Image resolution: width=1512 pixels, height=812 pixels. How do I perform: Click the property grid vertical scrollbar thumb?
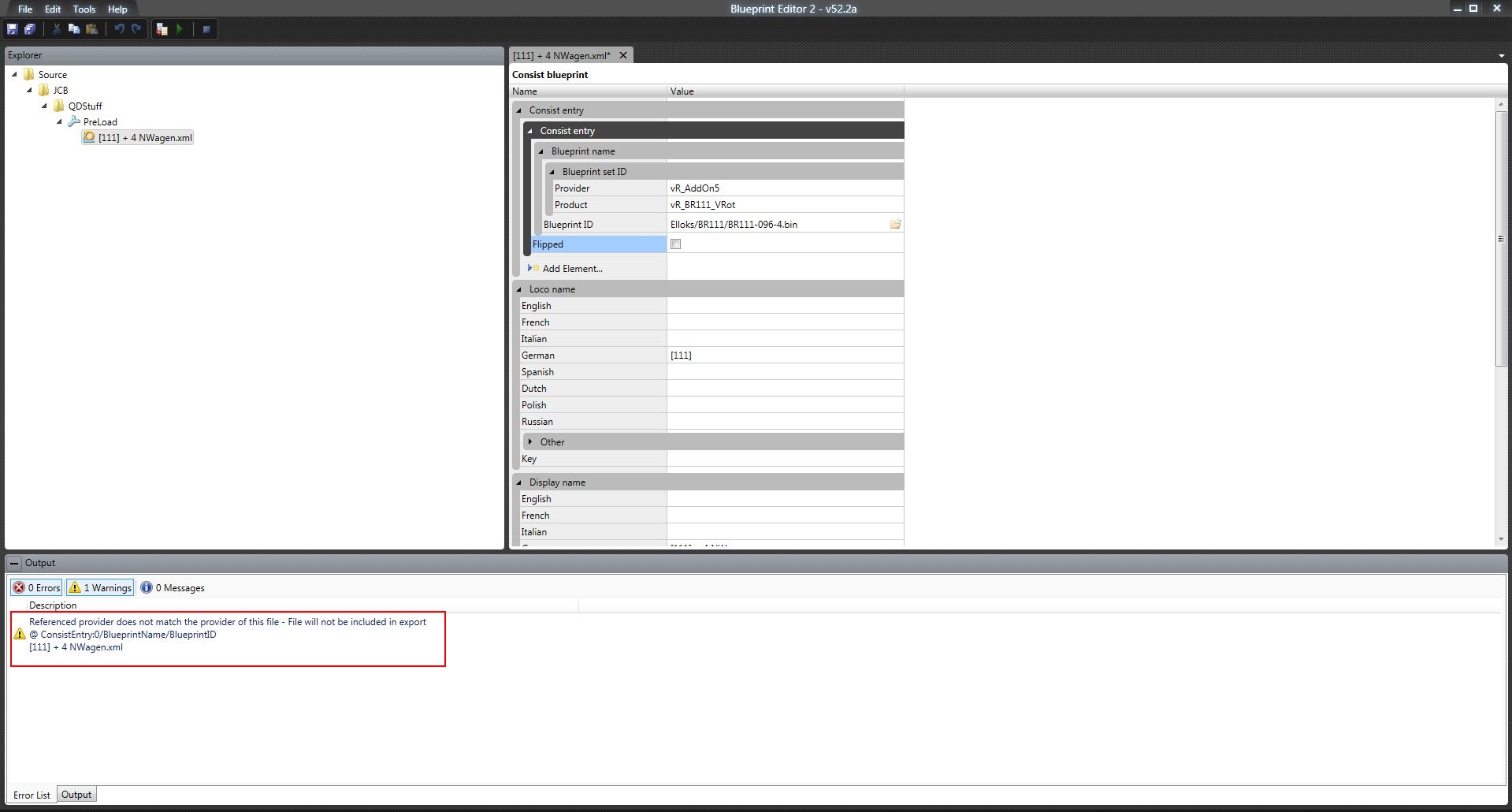pos(1501,239)
